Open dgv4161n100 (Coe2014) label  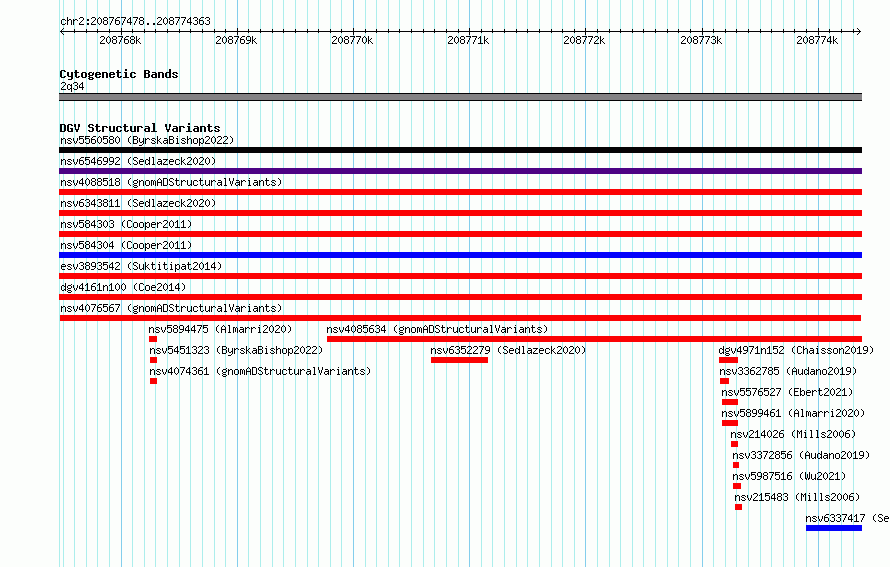123,287
